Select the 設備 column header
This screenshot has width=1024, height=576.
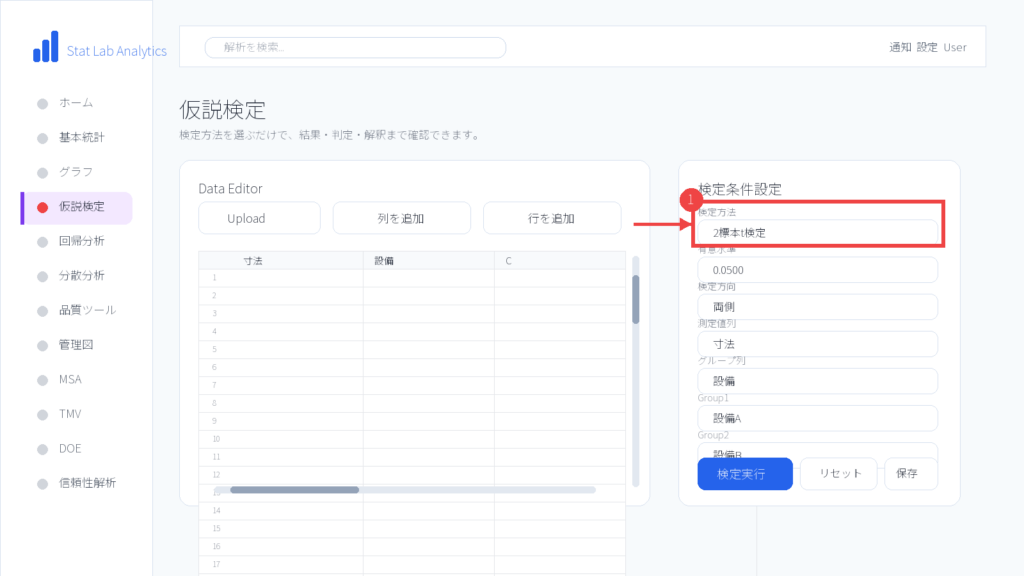pyautogui.click(x=429, y=261)
